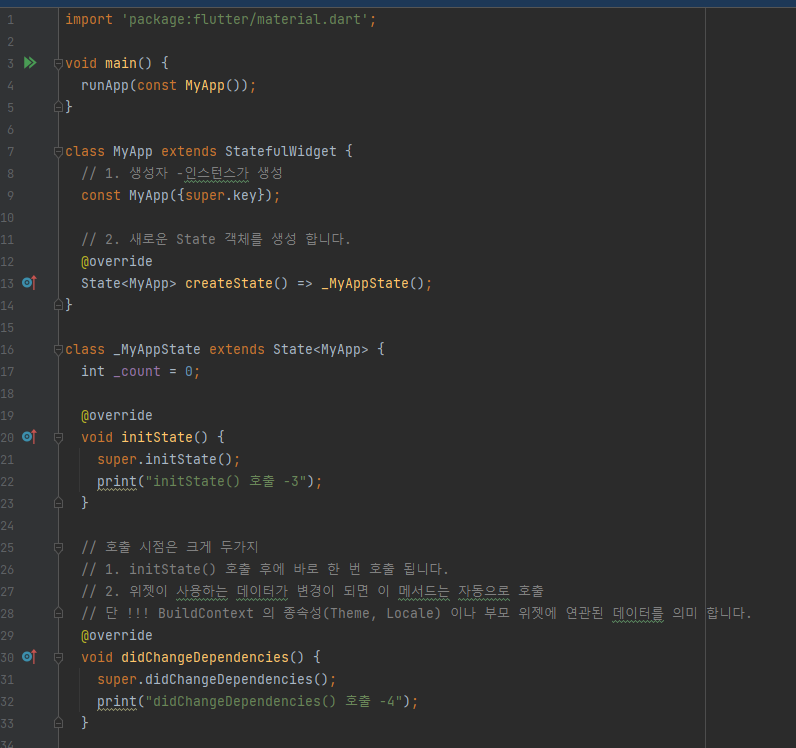Collapse class MyApp fold marker

(x=58, y=151)
